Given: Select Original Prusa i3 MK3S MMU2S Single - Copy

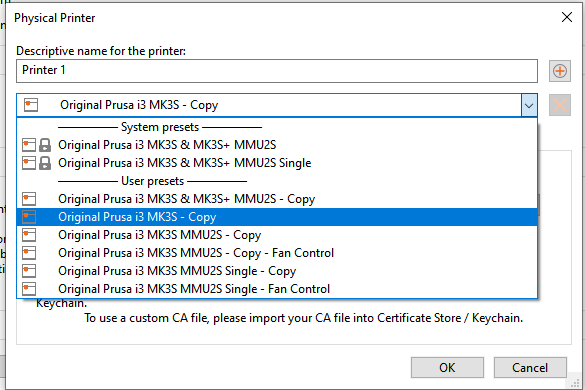Looking at the screenshot, I should click(x=277, y=271).
